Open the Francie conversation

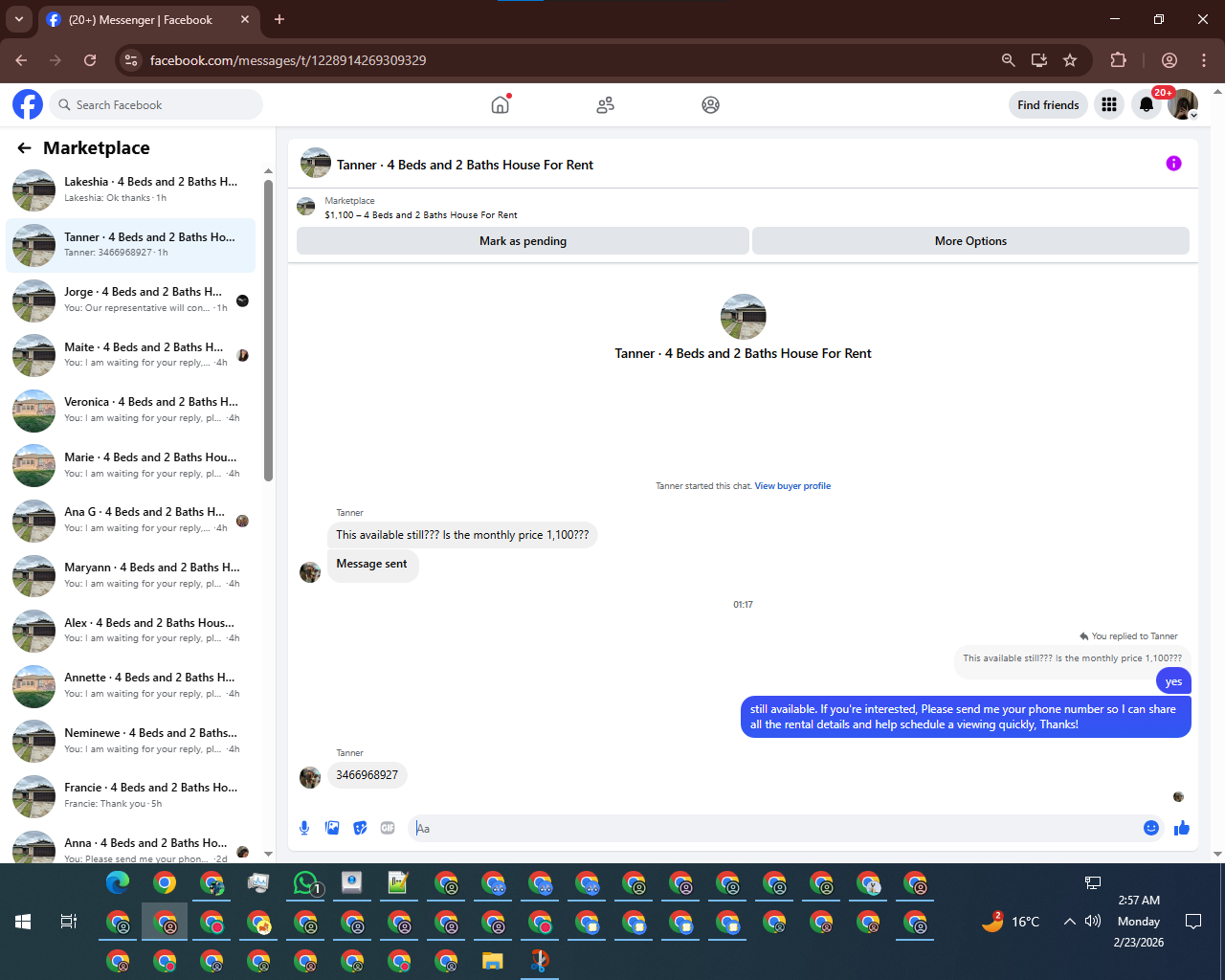[x=131, y=795]
